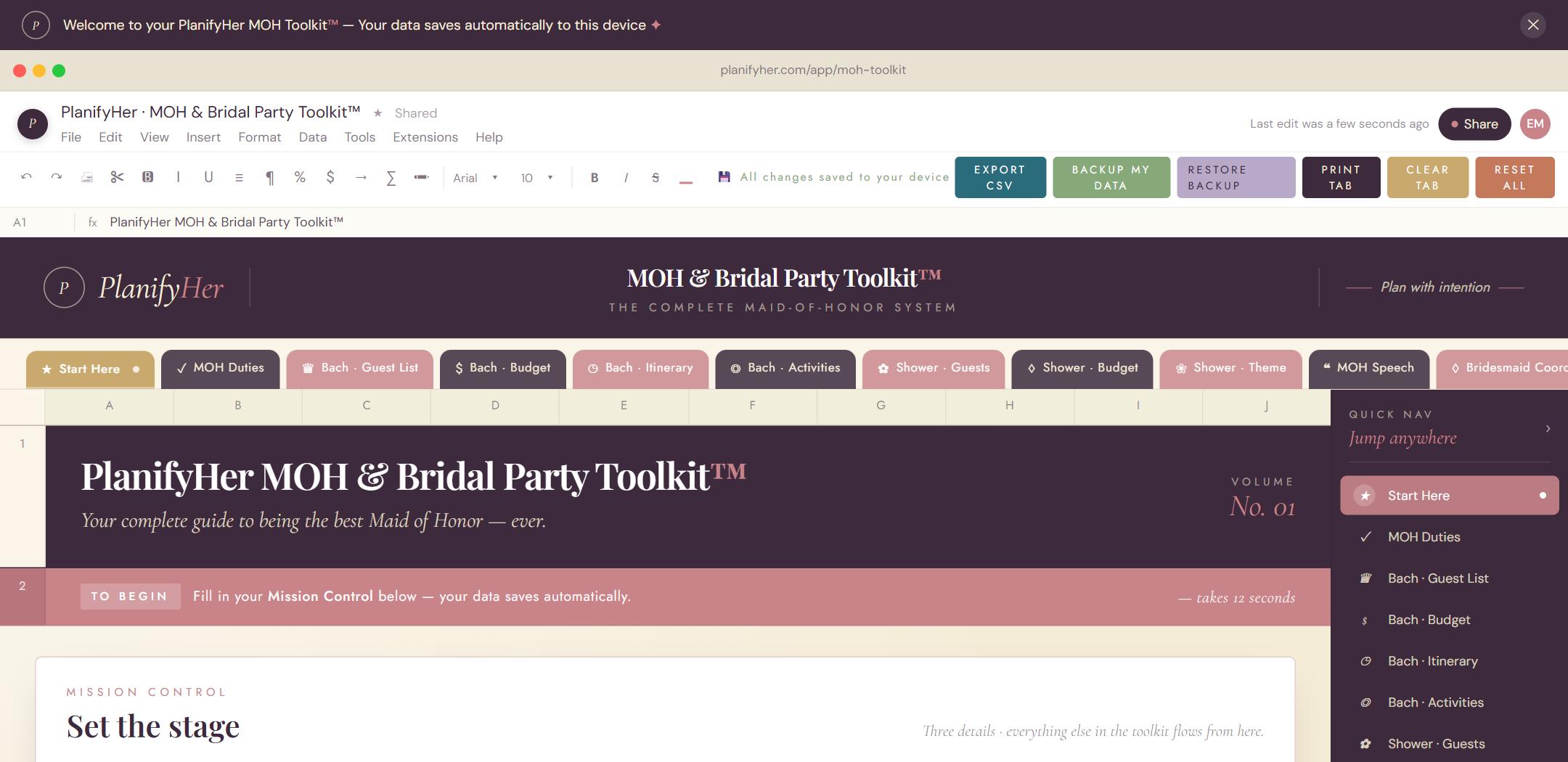Toggle the U underline icon
This screenshot has height=762, width=1568.
click(208, 177)
